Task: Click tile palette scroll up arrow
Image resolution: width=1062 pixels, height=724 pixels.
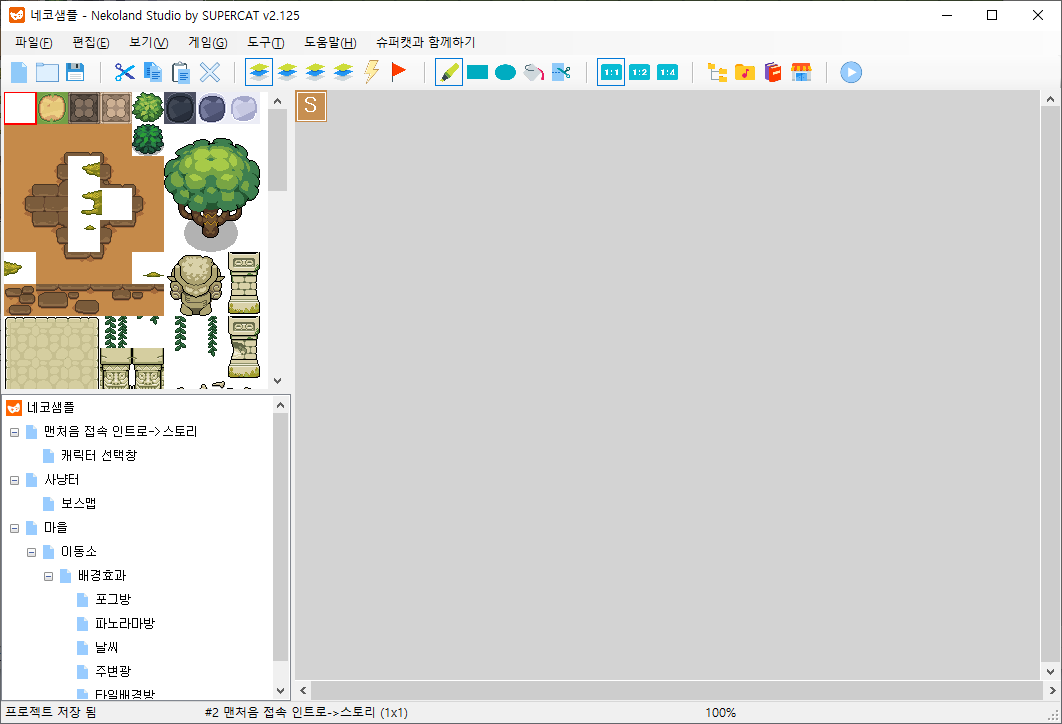Action: click(x=277, y=101)
